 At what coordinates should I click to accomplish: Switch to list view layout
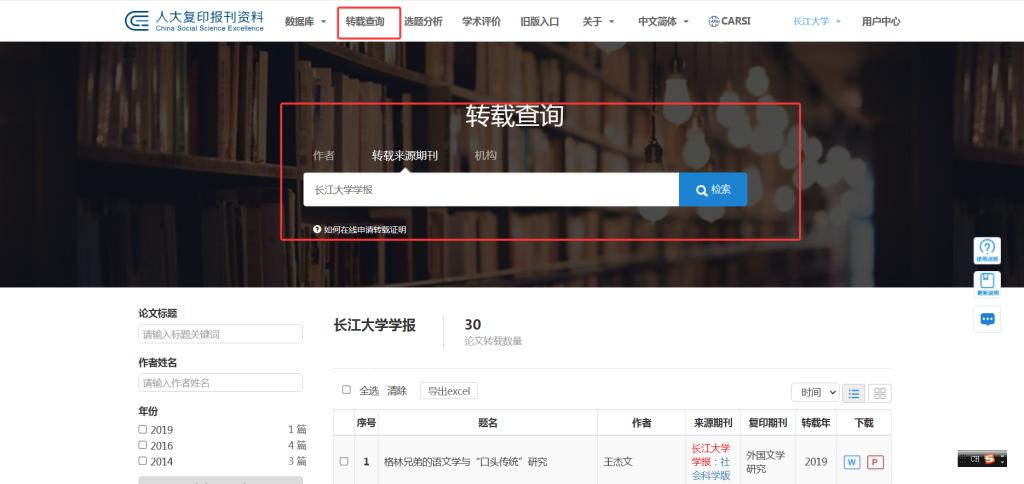(x=854, y=393)
